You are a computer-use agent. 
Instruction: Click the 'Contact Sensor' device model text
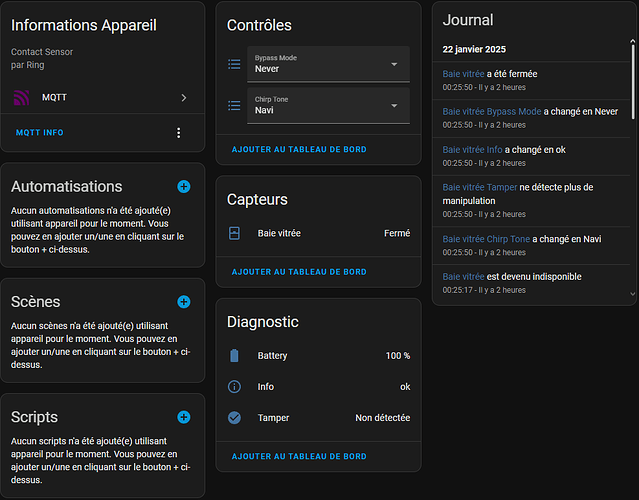42,52
